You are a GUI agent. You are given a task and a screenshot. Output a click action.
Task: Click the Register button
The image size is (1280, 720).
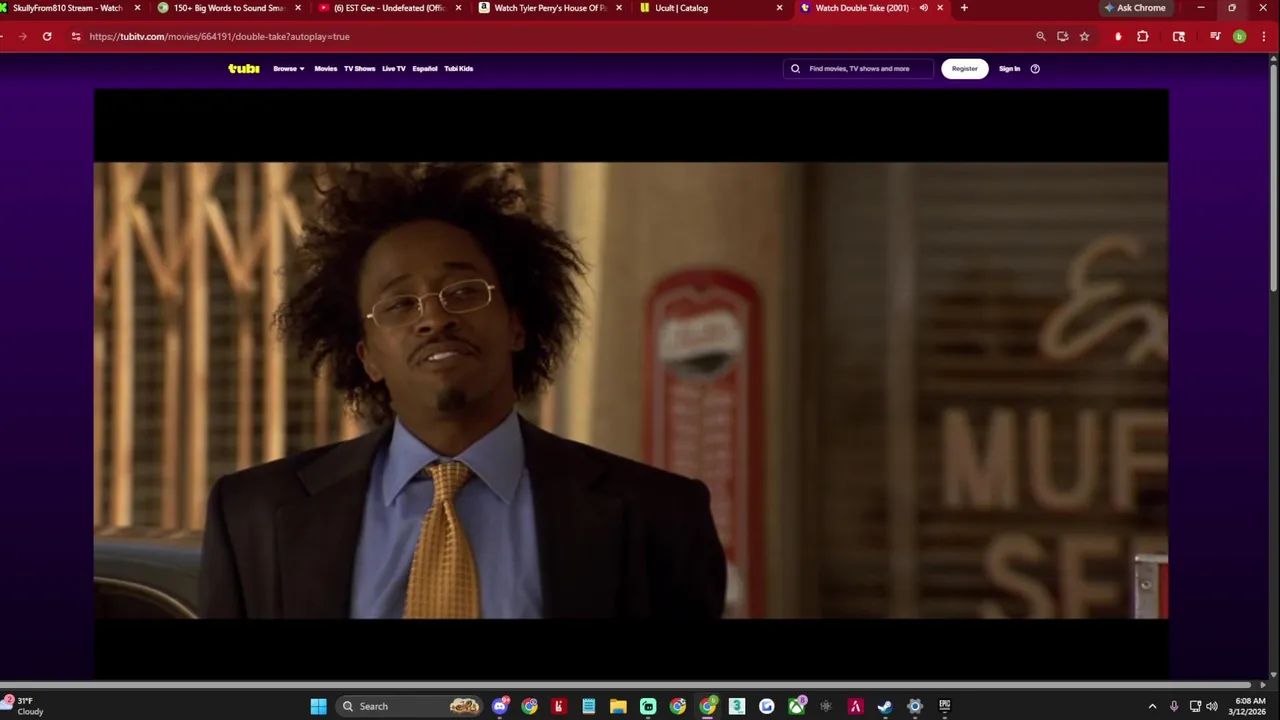[964, 68]
